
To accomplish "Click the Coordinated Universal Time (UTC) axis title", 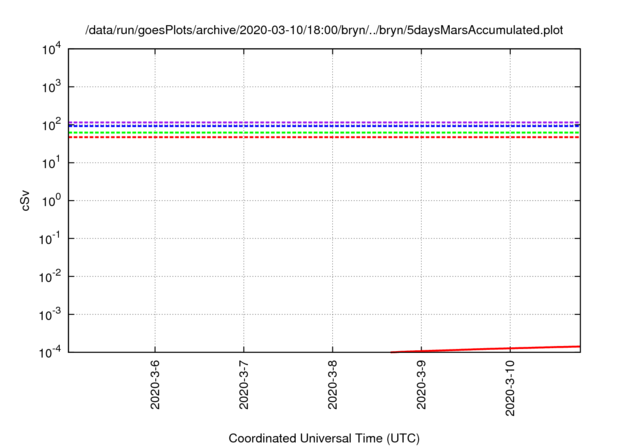I will click(x=324, y=438).
